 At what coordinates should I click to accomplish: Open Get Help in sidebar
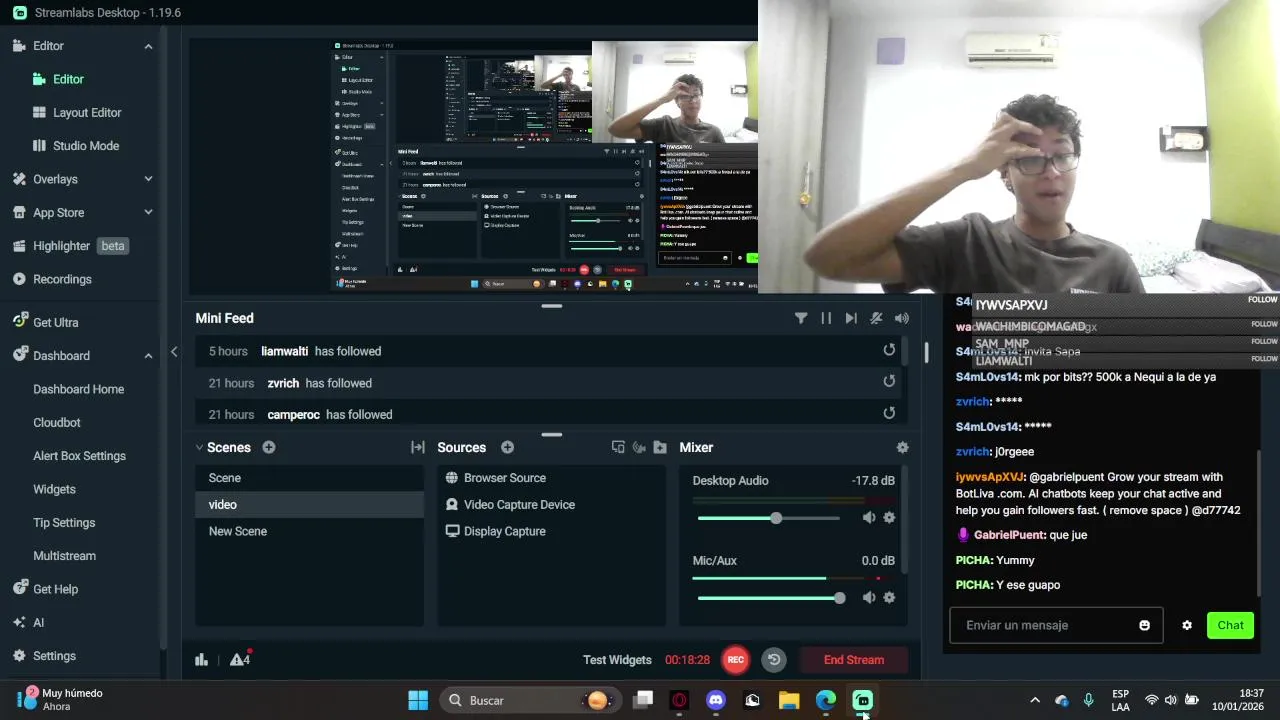tap(45, 589)
